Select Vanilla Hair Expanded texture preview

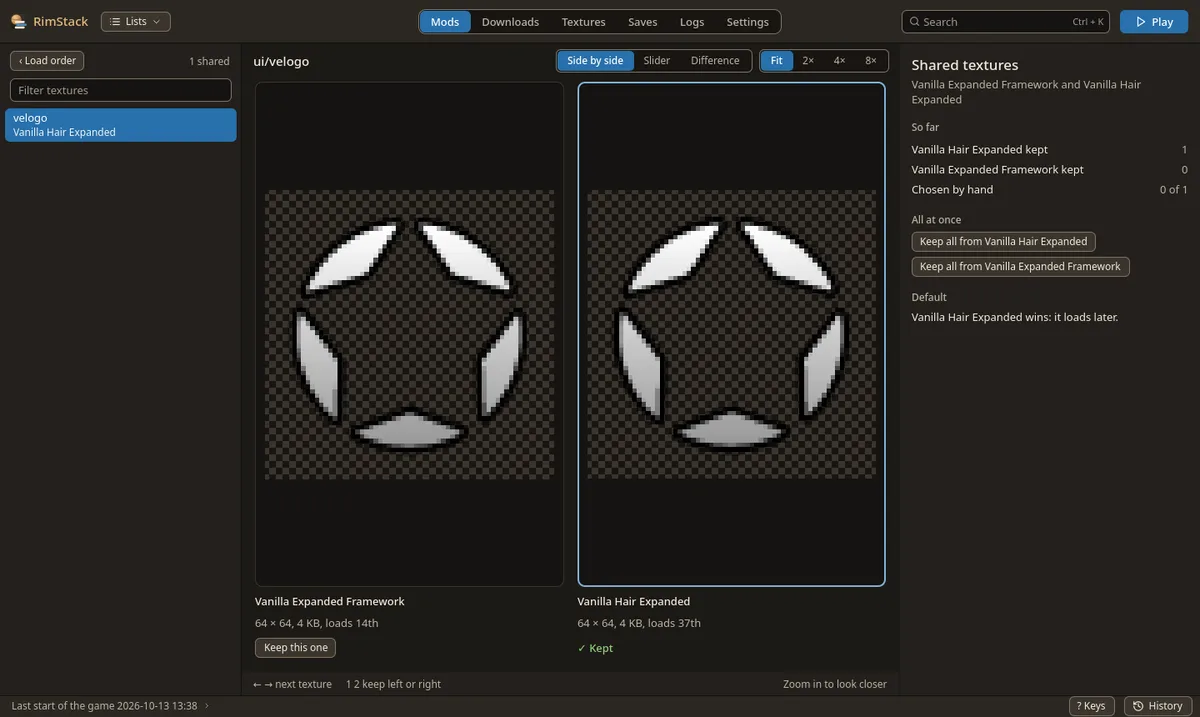click(732, 334)
